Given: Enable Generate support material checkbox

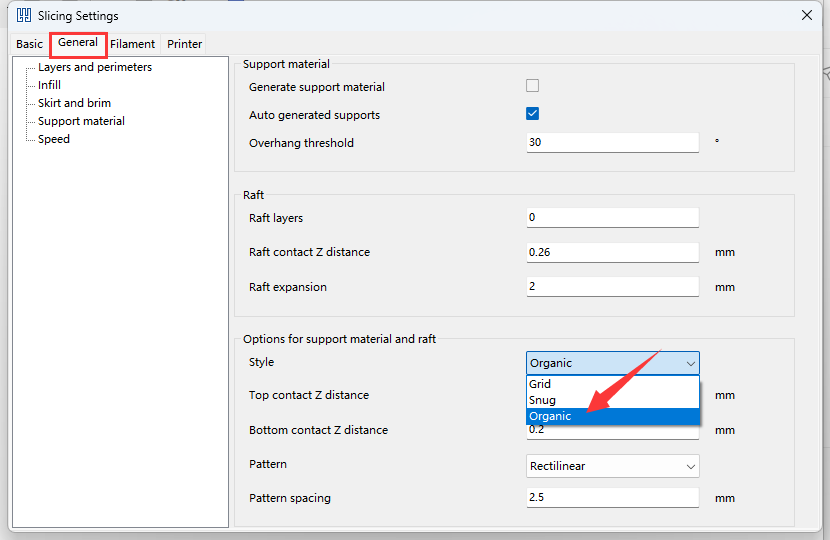Looking at the screenshot, I should (x=533, y=87).
